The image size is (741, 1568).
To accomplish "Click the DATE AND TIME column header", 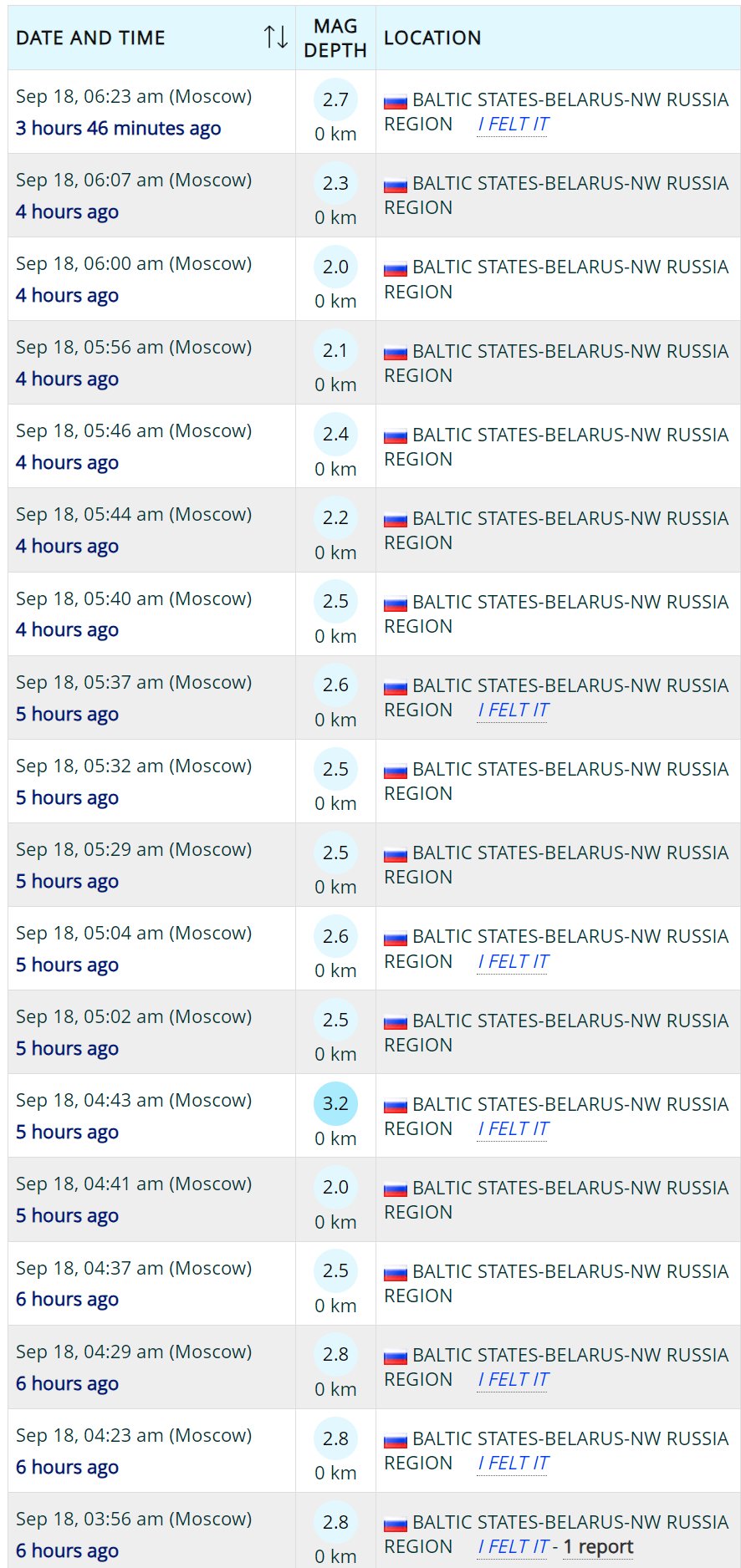I will [90, 38].
